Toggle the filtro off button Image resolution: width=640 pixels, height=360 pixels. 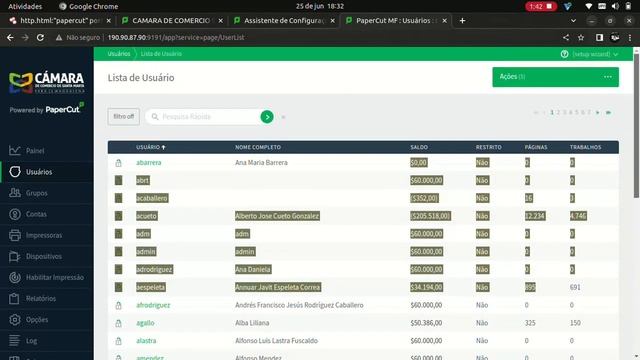tap(124, 117)
